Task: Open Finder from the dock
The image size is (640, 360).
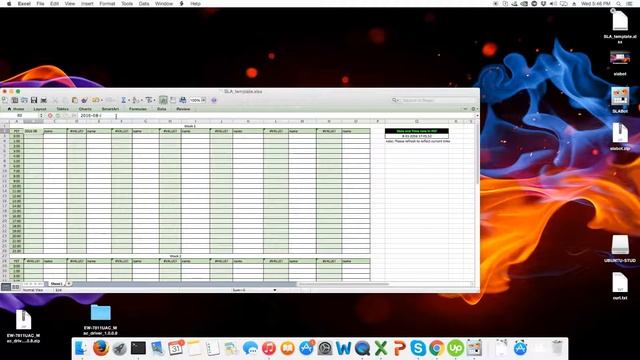Action: tap(82, 348)
